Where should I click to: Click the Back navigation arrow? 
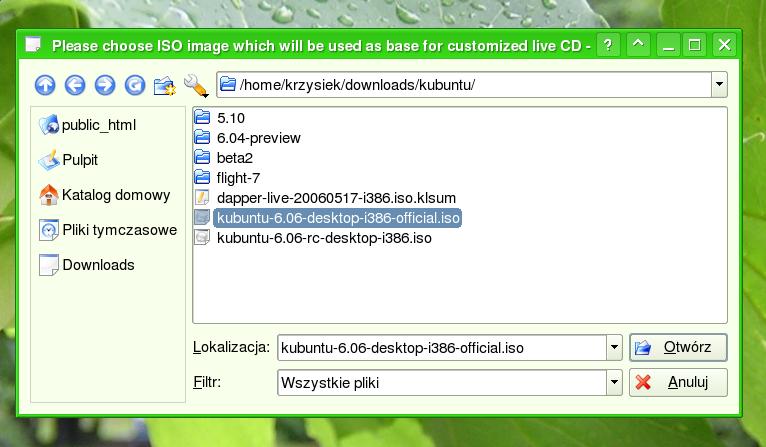[x=75, y=85]
